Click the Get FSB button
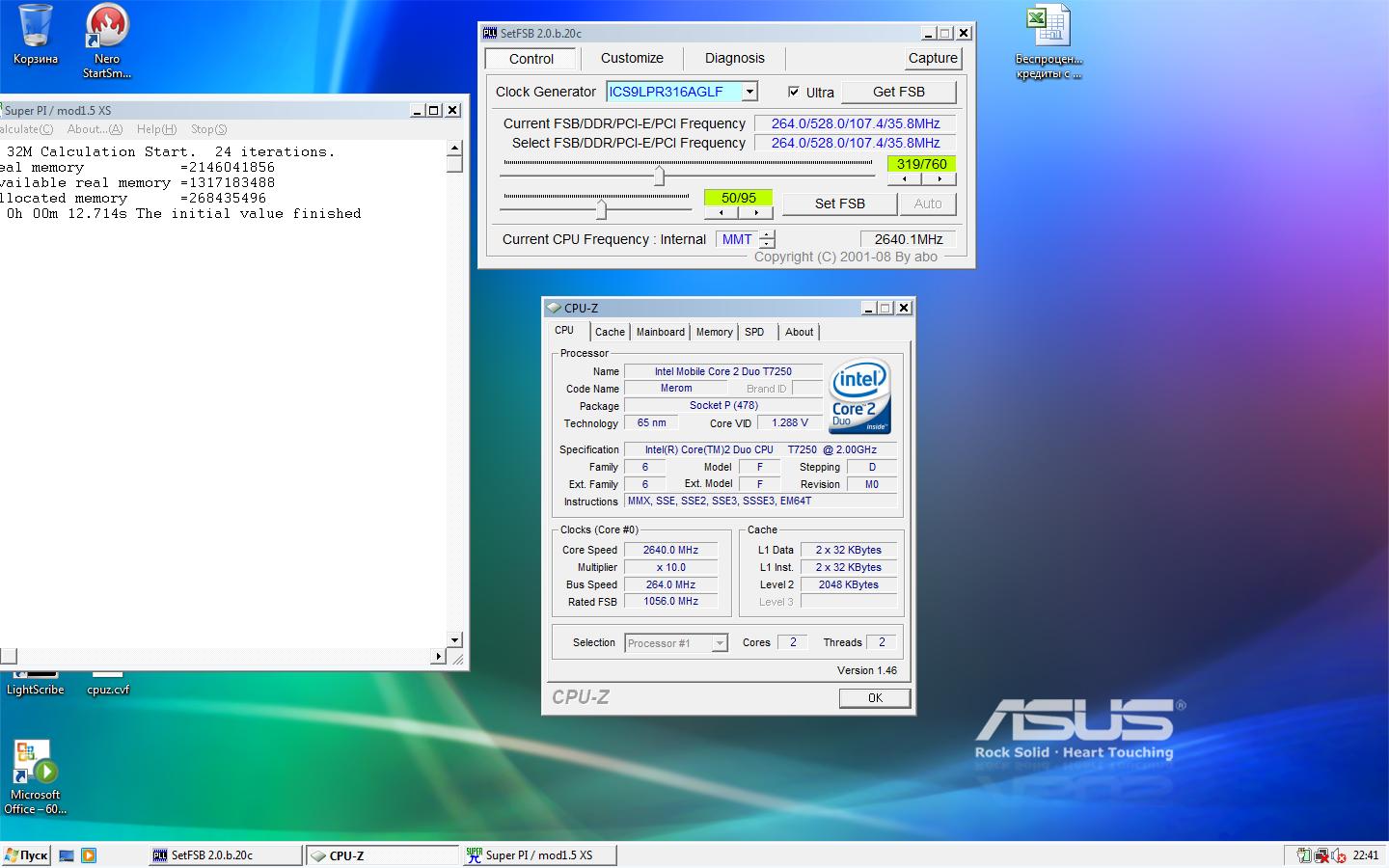This screenshot has width=1389, height=868. pos(899,92)
